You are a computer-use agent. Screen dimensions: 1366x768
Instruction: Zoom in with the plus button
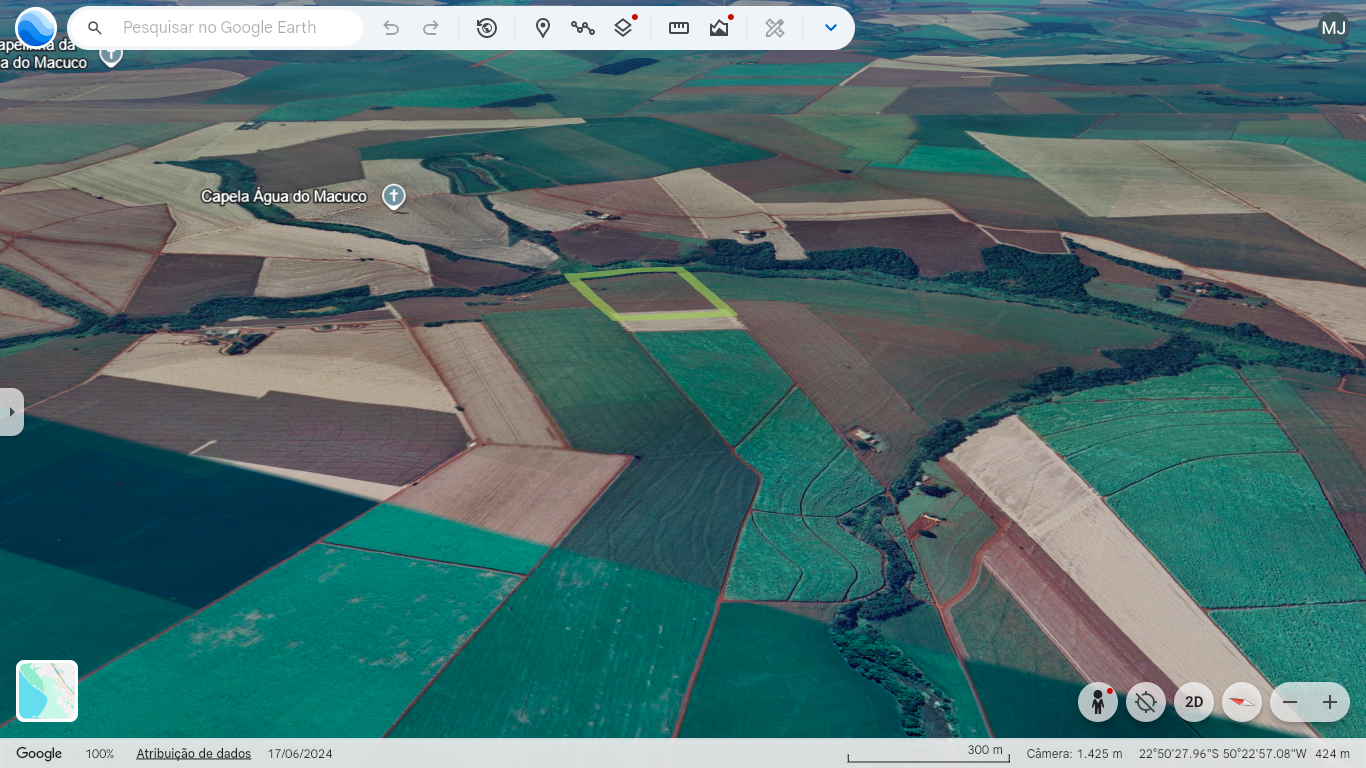pyautogui.click(x=1330, y=702)
